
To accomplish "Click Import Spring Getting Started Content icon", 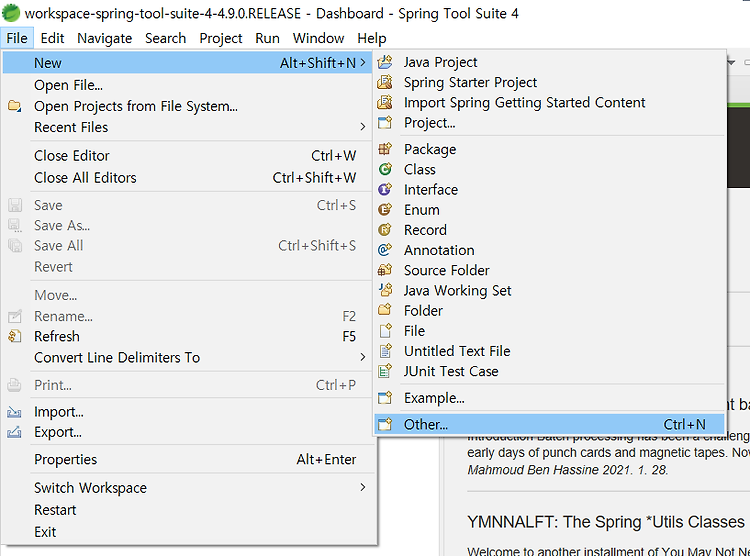I will (385, 102).
